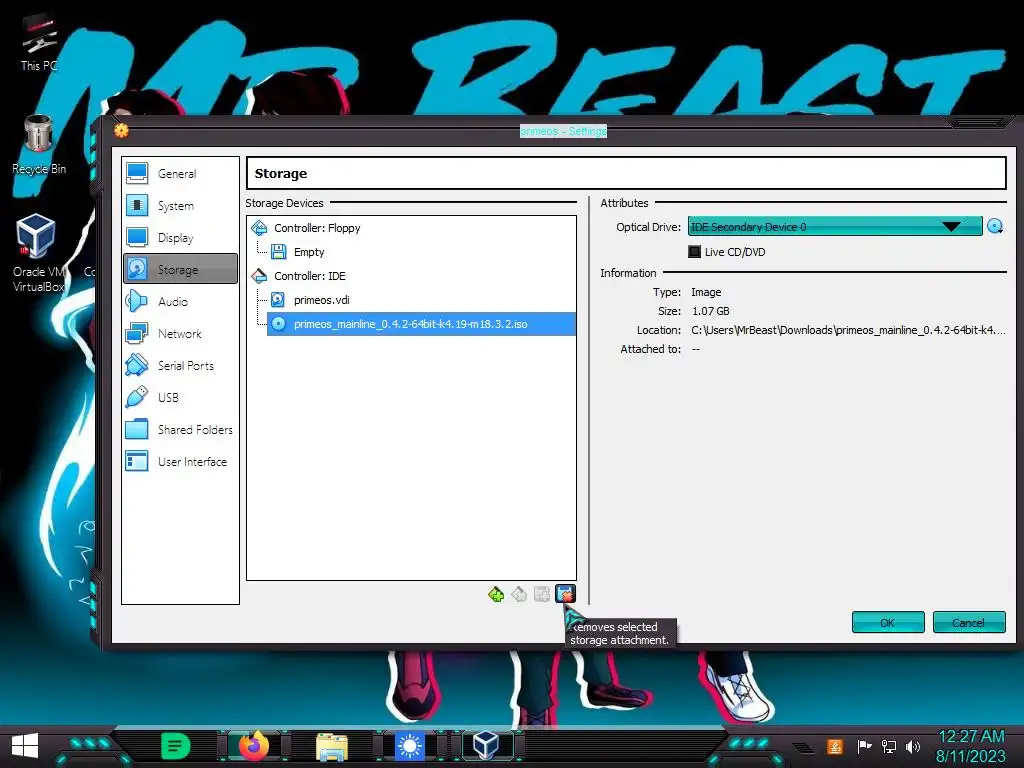Click the add attachment icon
The height and width of the screenshot is (768, 1024).
(541, 594)
